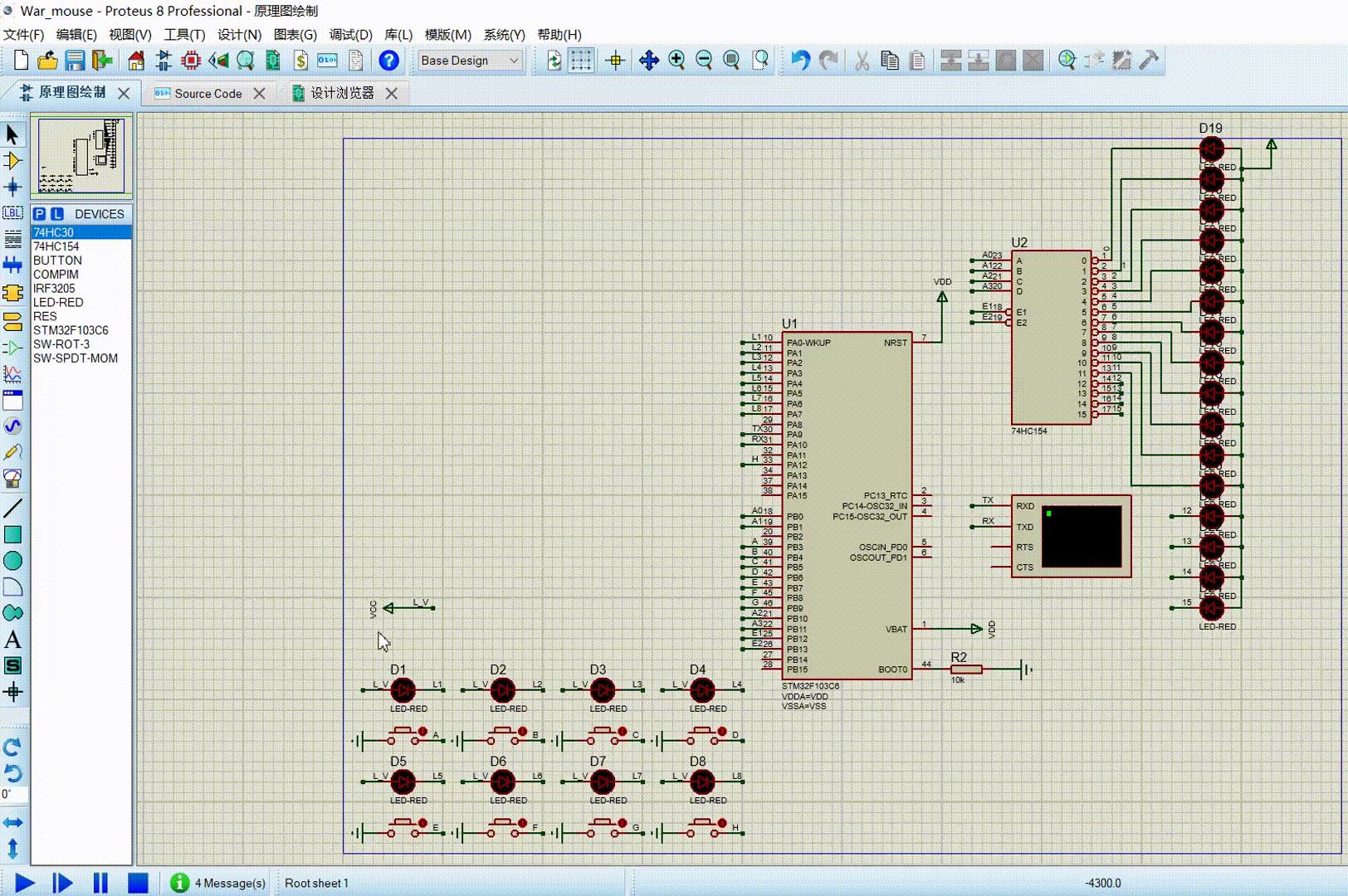Select SW-SPDT-MOM in devices list
This screenshot has width=1348, height=896.
coord(81,358)
